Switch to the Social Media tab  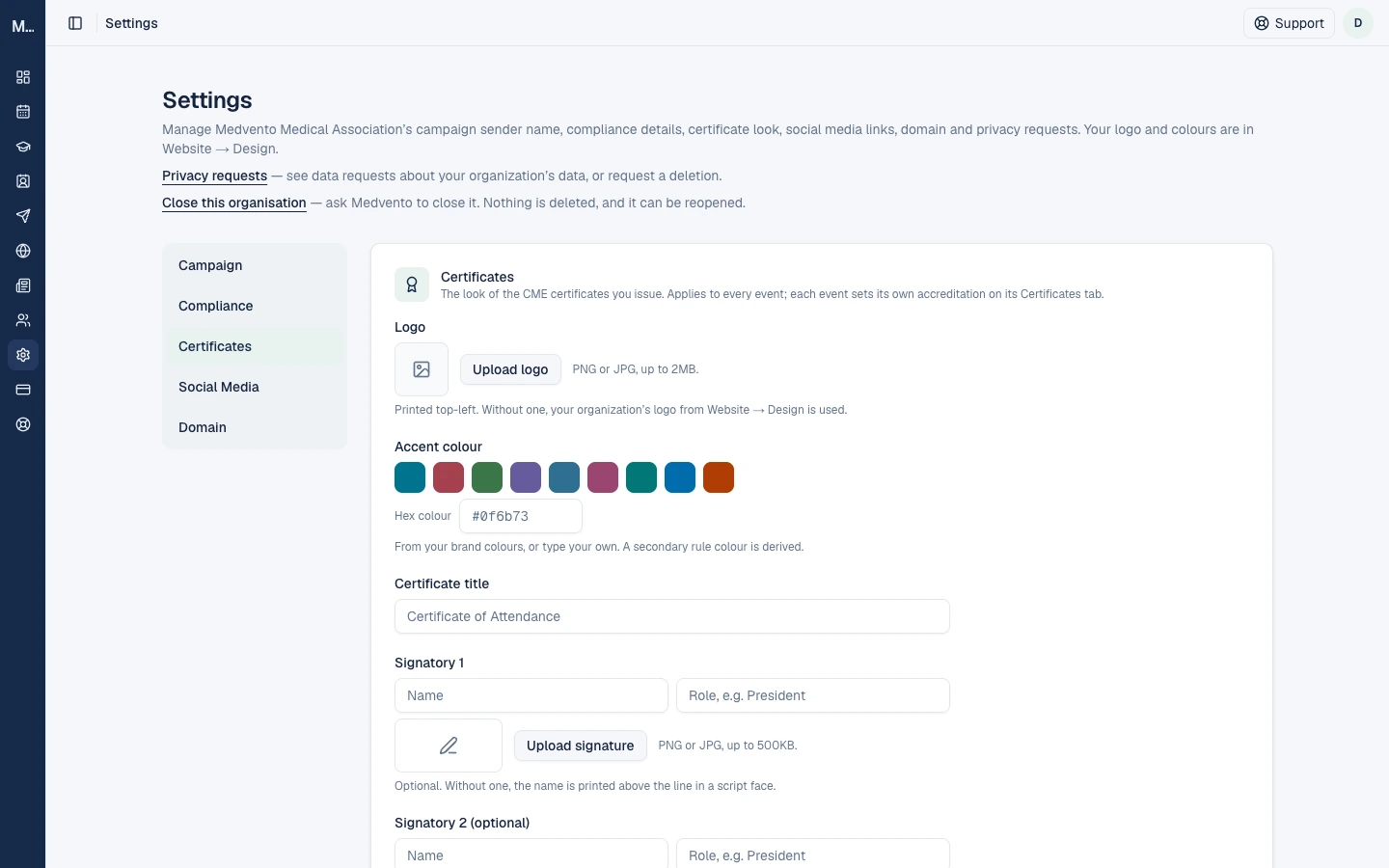click(x=255, y=387)
